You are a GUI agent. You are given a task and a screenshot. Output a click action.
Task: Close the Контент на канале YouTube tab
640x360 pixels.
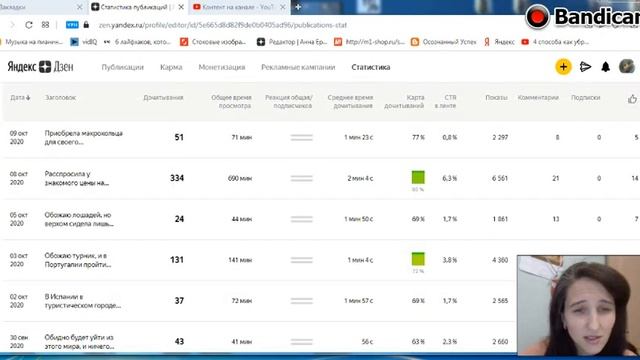(x=282, y=7)
